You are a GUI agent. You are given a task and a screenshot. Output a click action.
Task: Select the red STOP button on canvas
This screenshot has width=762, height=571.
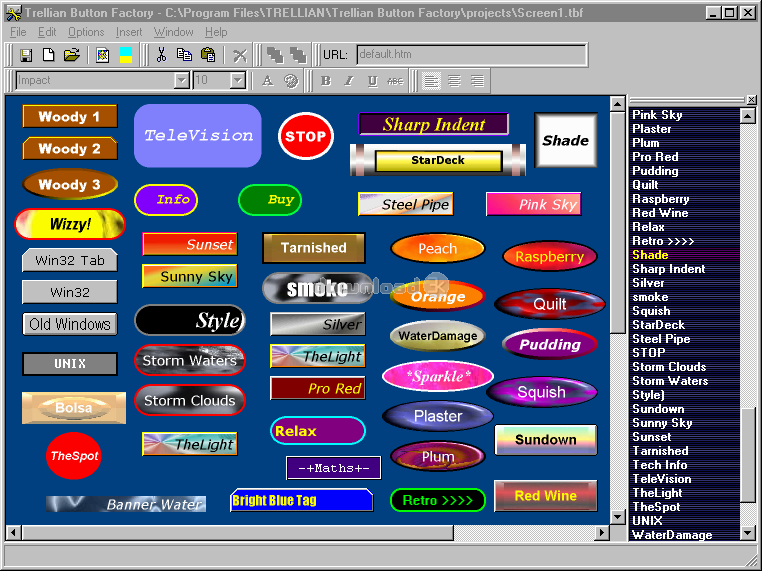pos(305,136)
